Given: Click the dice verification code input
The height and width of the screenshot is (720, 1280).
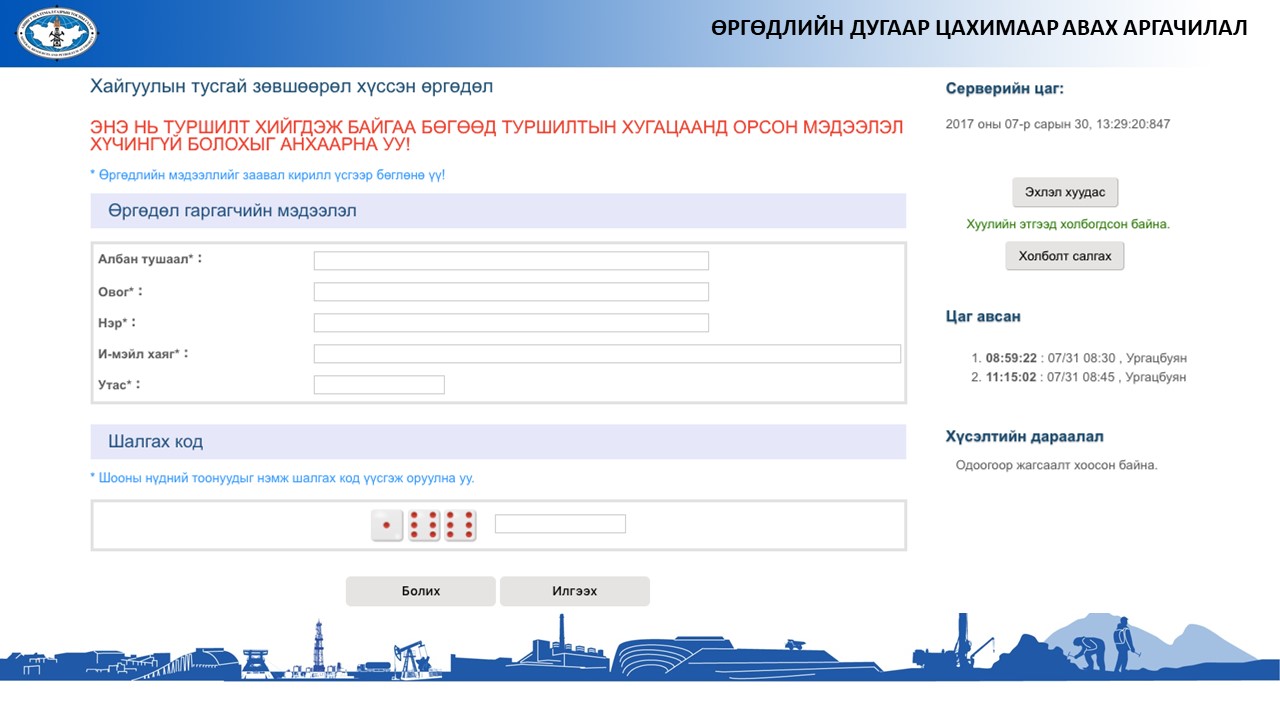Looking at the screenshot, I should coord(560,524).
